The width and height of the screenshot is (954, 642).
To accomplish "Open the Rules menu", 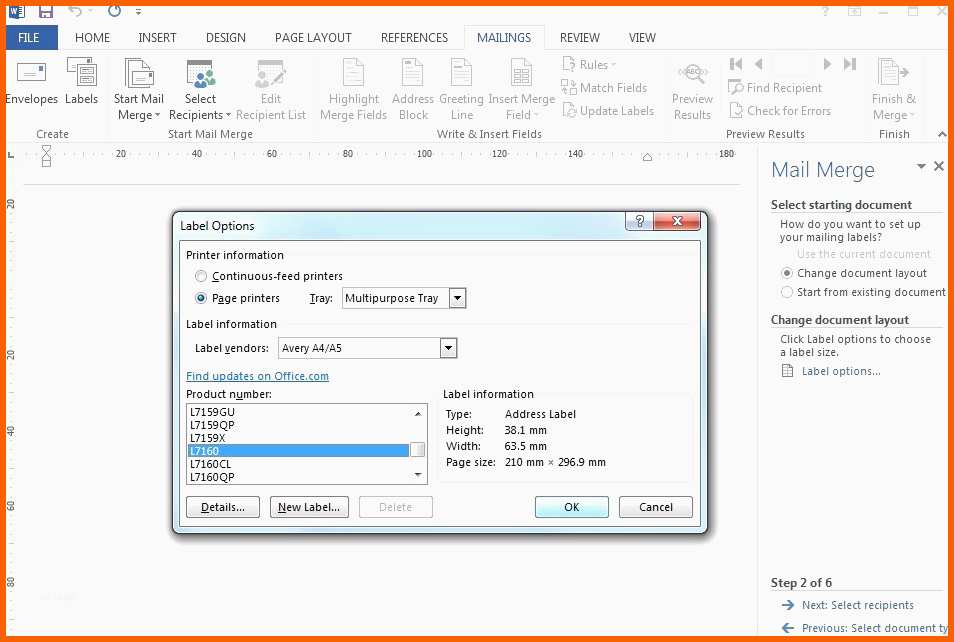I will pyautogui.click(x=589, y=65).
